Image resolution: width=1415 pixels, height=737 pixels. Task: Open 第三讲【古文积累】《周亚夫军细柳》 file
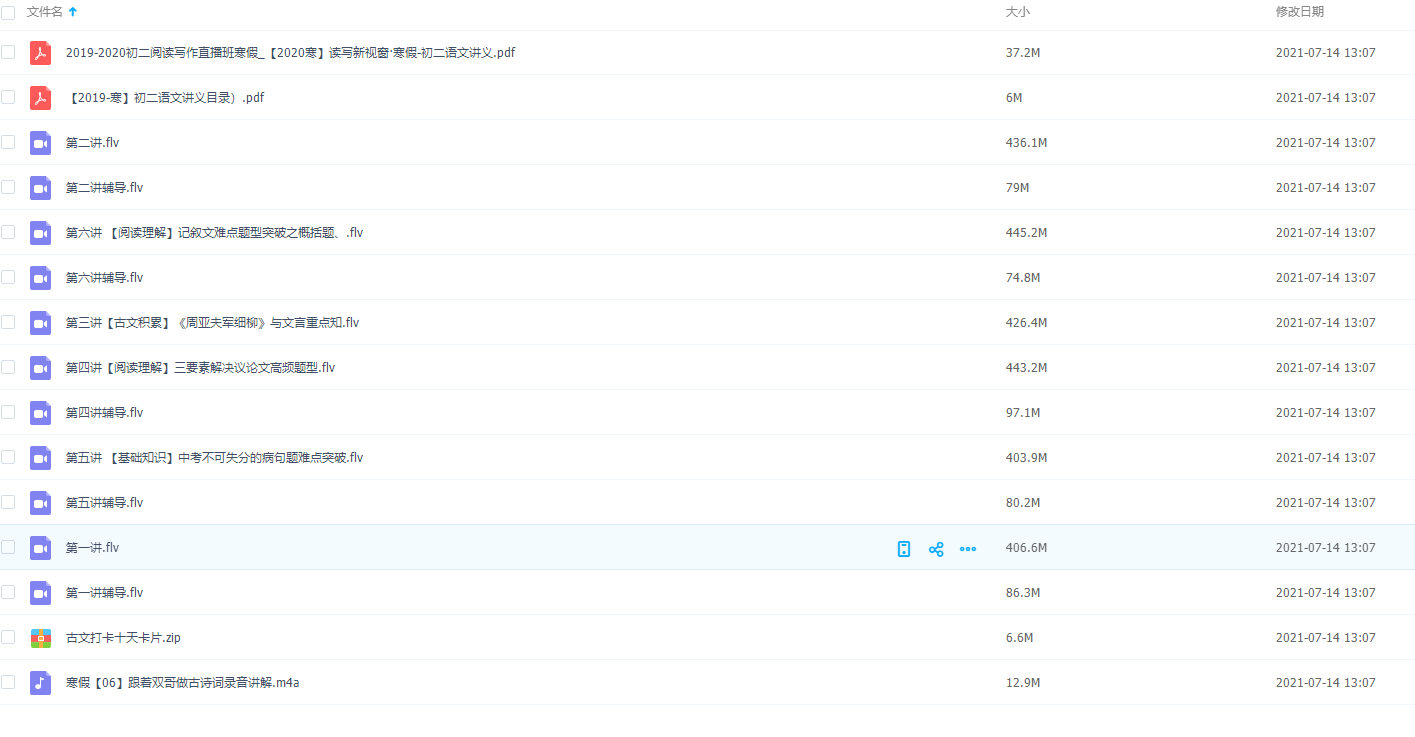(x=212, y=323)
